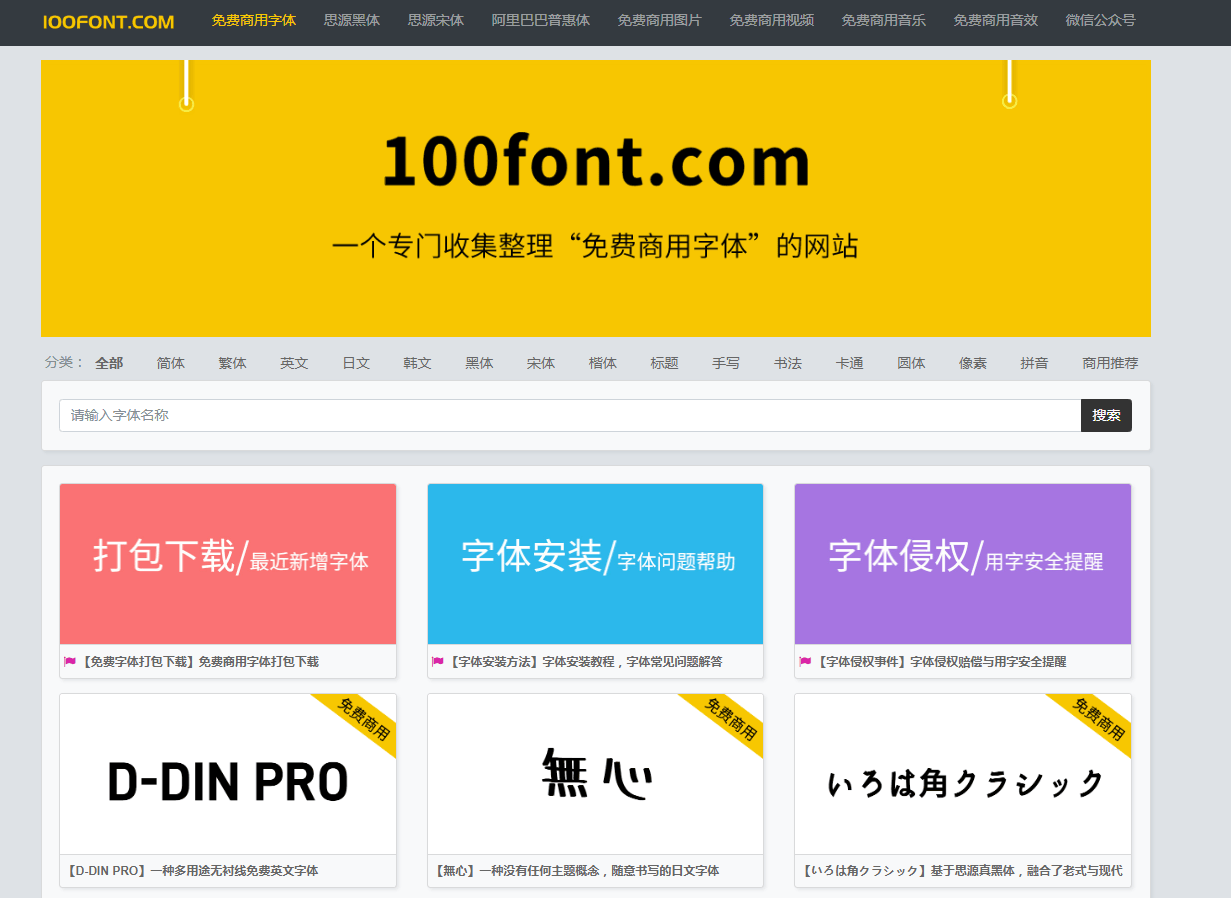This screenshot has height=898, width=1231.
Task: Click the flag icon beside 字体安装方法
Action: pos(437,660)
